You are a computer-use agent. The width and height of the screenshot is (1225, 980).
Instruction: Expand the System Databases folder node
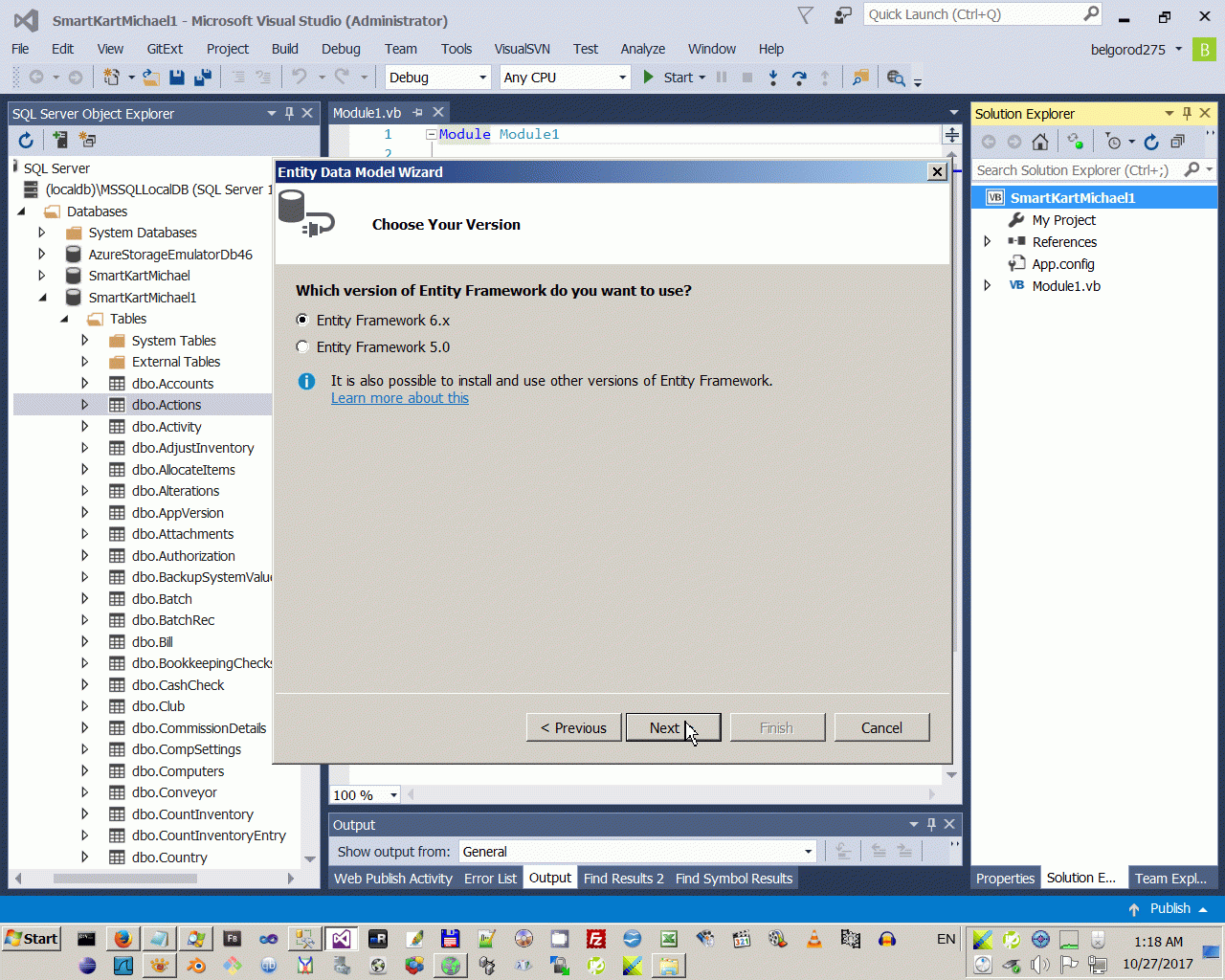(x=42, y=232)
